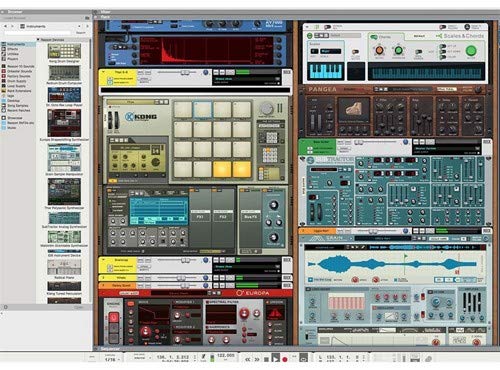Click the small keyboard display in Scales & Chords
Viewport: 500px width, 370px height.
click(326, 71)
